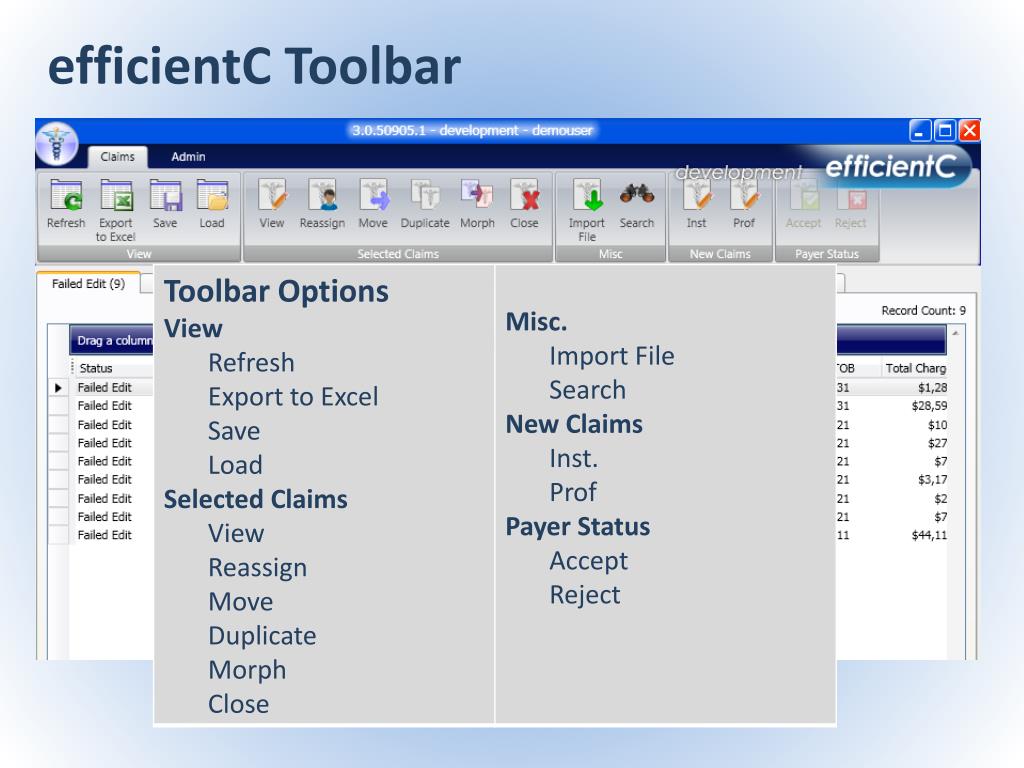Switch to the Admin ribbon tab
1024x768 pixels.
(188, 157)
